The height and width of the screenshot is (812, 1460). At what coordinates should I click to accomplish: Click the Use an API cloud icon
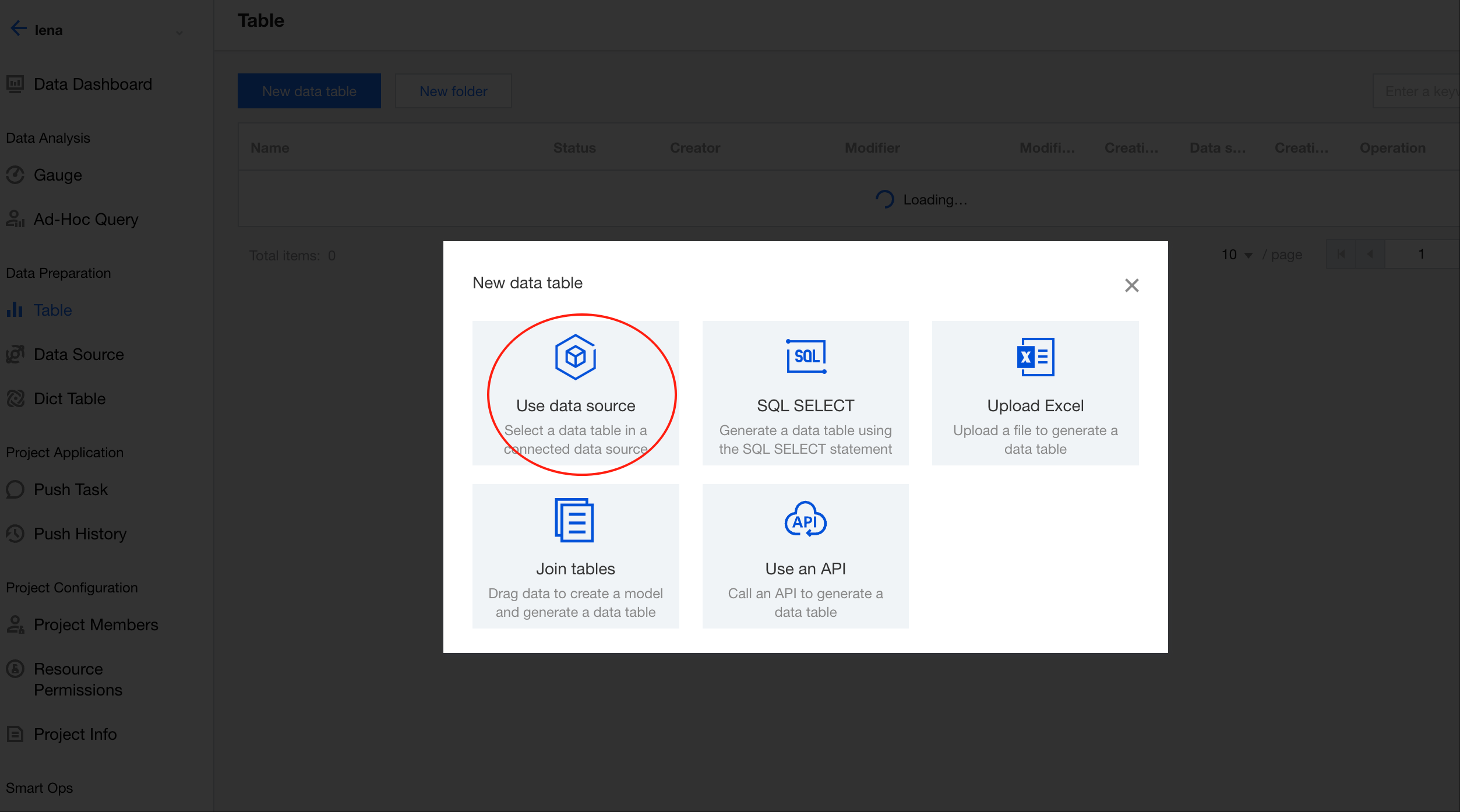(805, 520)
